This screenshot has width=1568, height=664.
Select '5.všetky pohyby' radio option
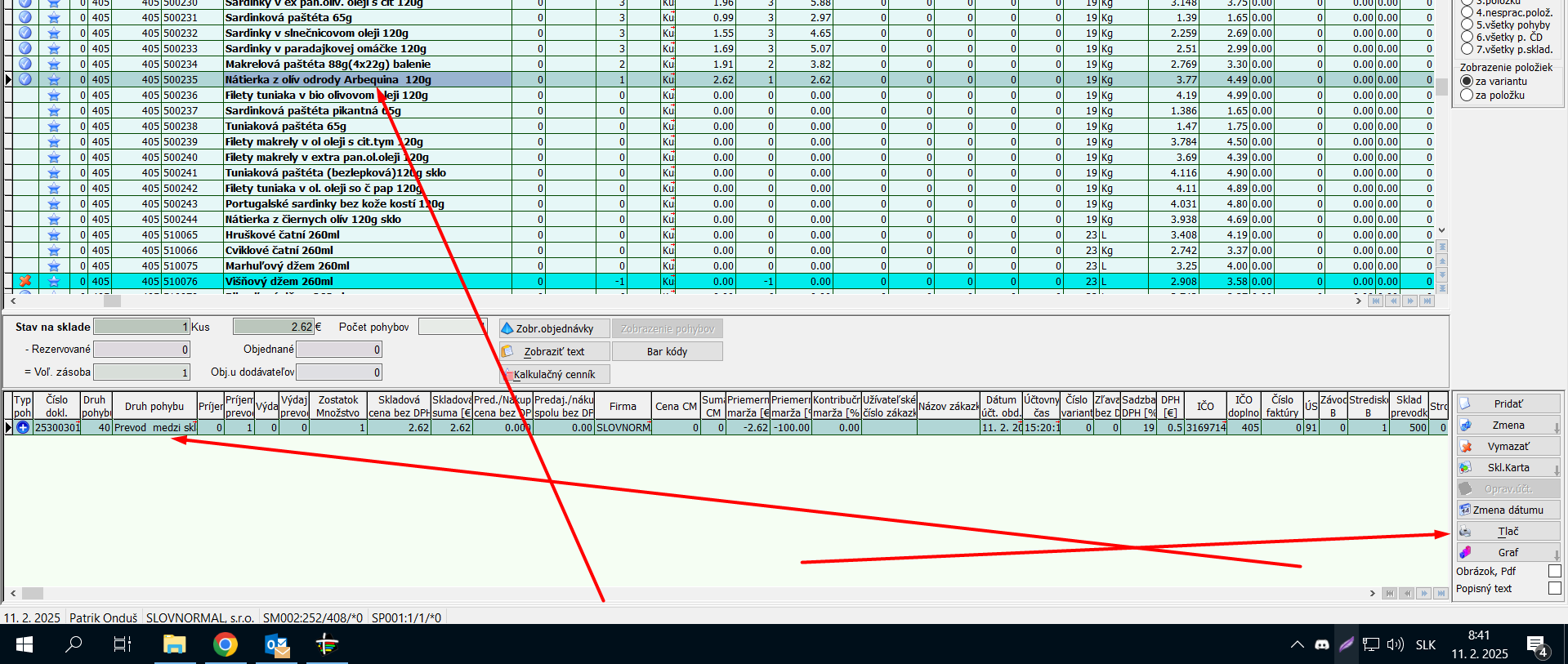1467,25
